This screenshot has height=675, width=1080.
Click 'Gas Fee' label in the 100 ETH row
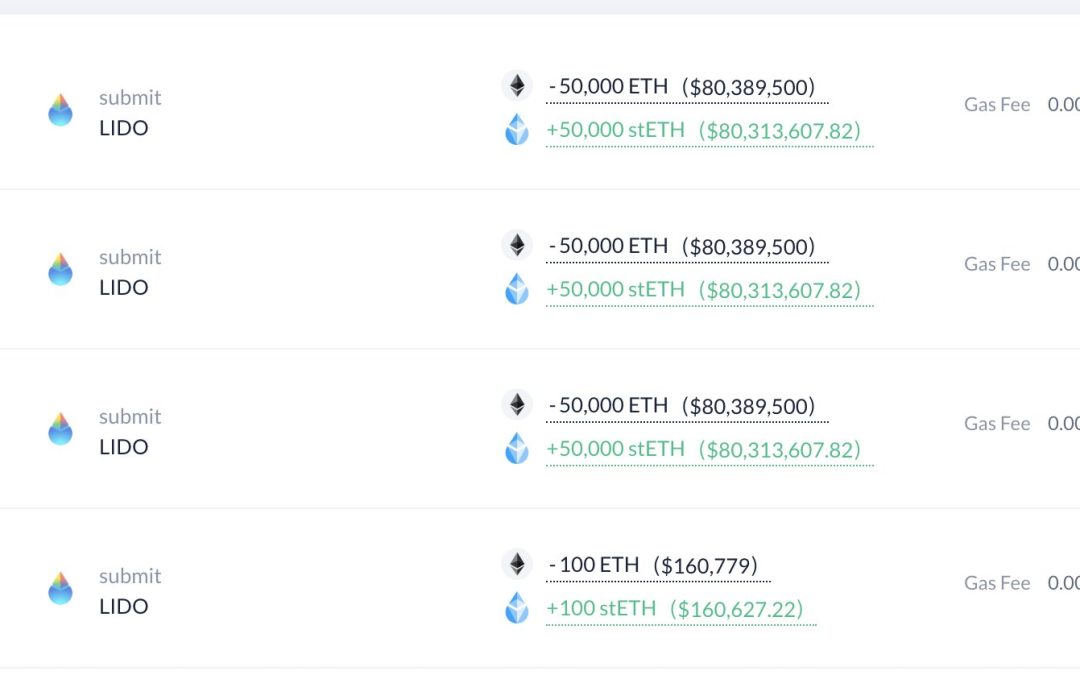997,583
